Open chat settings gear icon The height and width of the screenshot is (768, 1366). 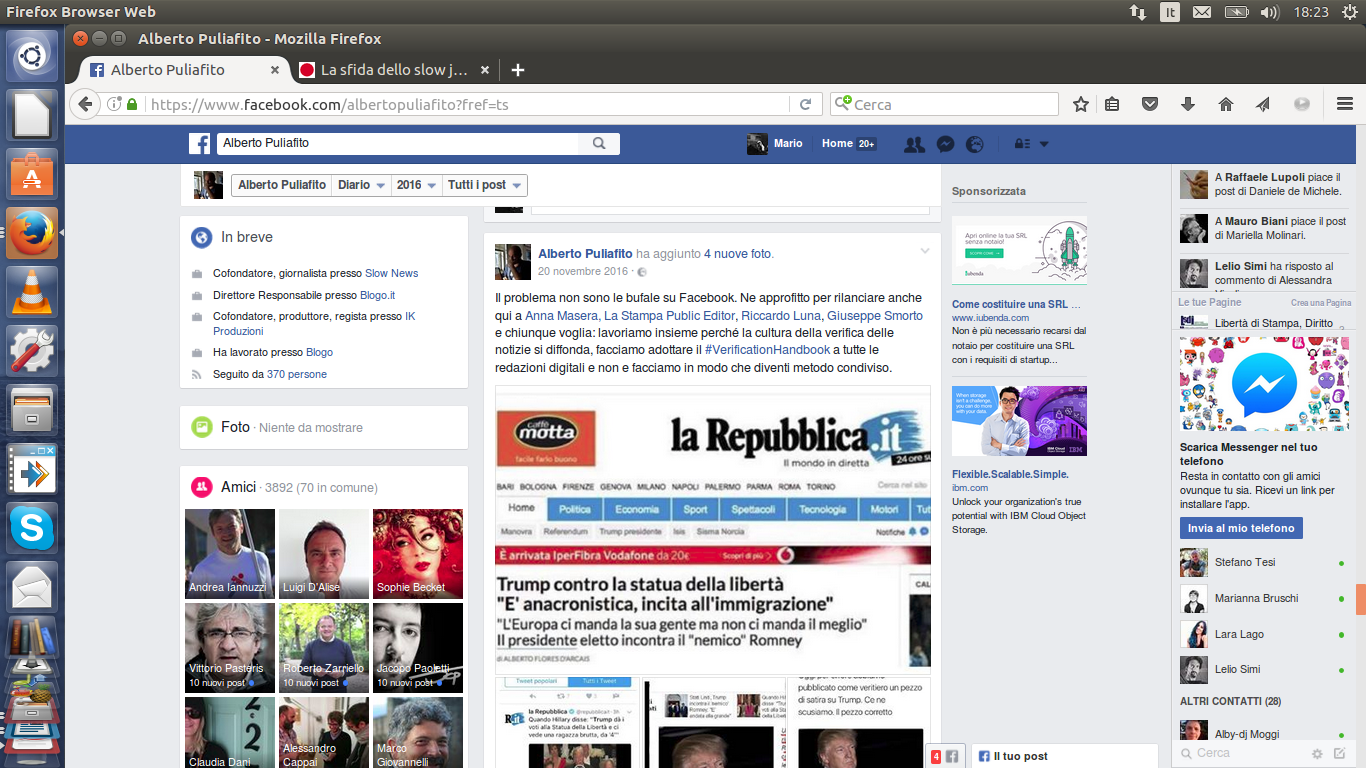pos(1318,754)
